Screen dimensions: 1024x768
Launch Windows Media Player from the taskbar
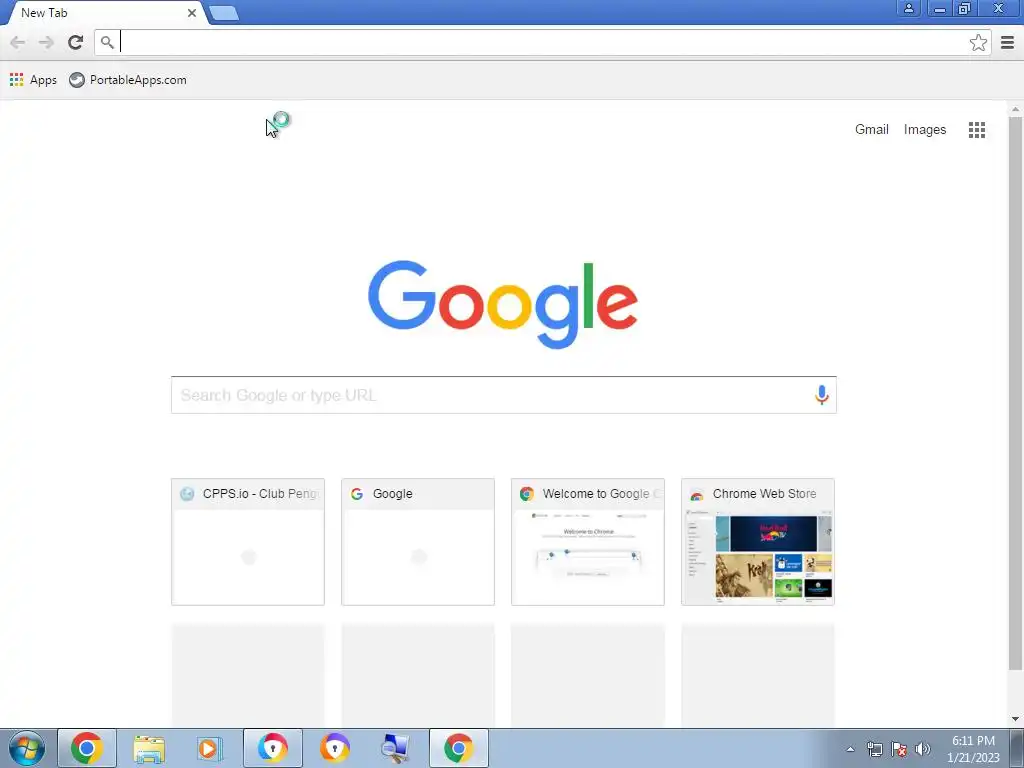pos(210,748)
